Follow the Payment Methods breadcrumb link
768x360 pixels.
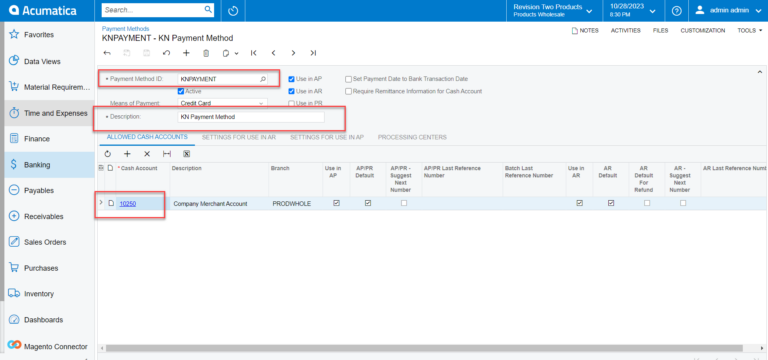click(125, 29)
